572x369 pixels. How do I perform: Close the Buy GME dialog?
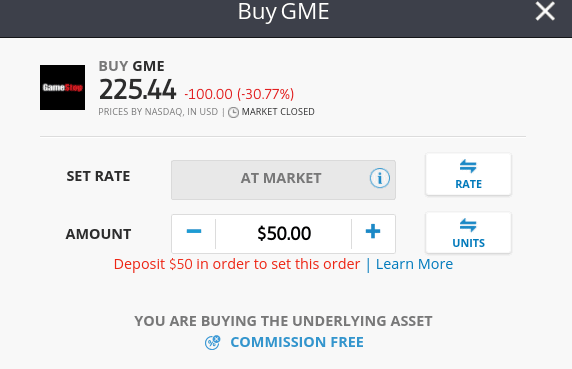(545, 11)
